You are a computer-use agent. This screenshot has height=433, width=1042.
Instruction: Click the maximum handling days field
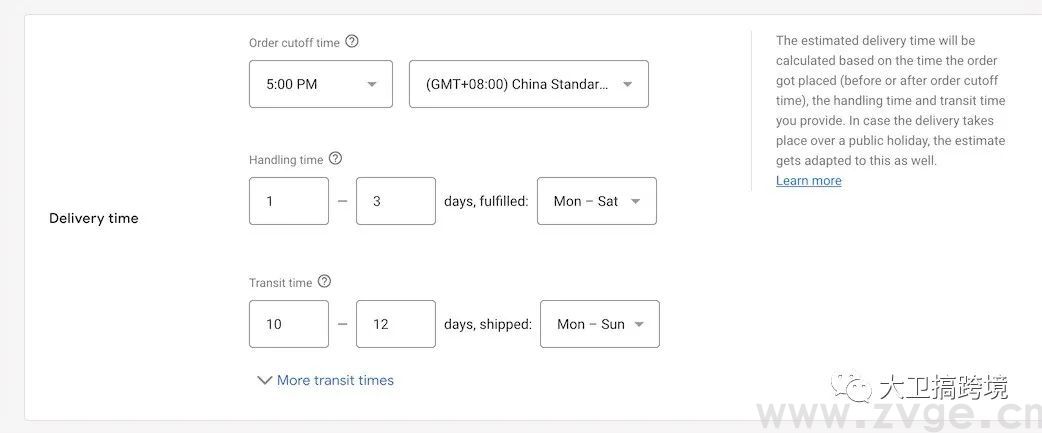coord(395,201)
